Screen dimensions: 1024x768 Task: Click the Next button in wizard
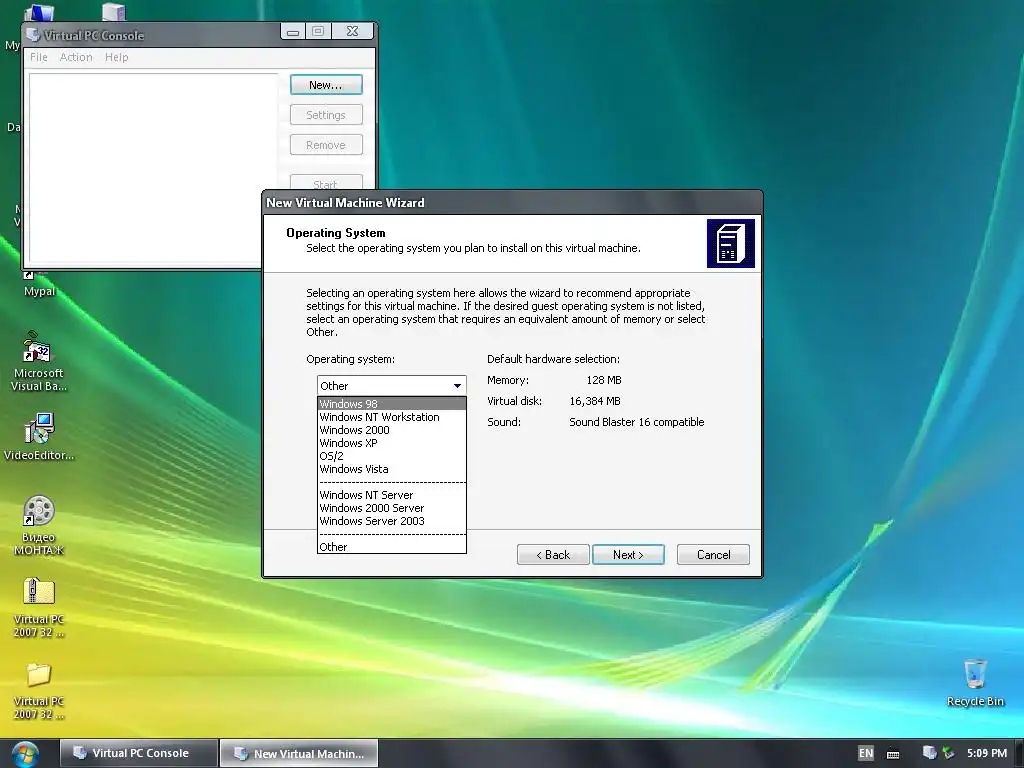click(628, 554)
